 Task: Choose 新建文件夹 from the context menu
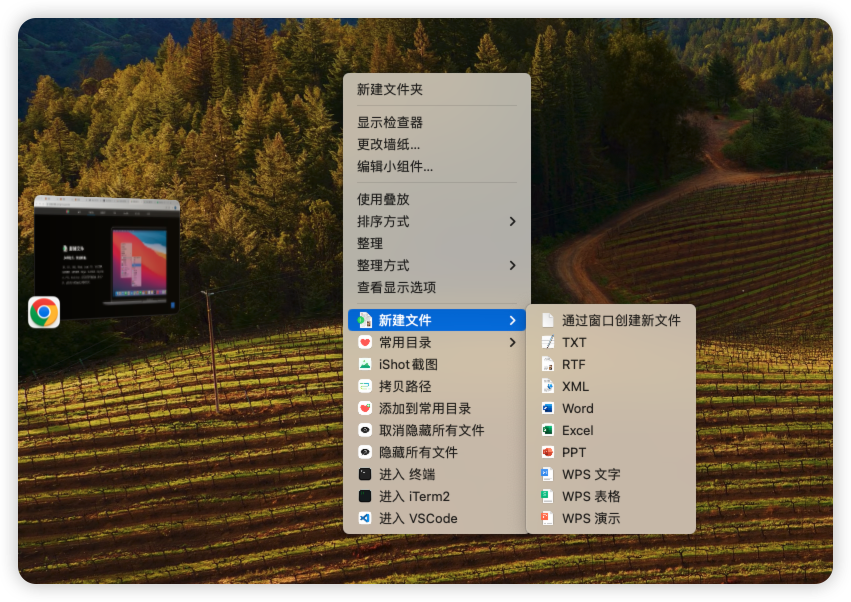click(x=437, y=90)
